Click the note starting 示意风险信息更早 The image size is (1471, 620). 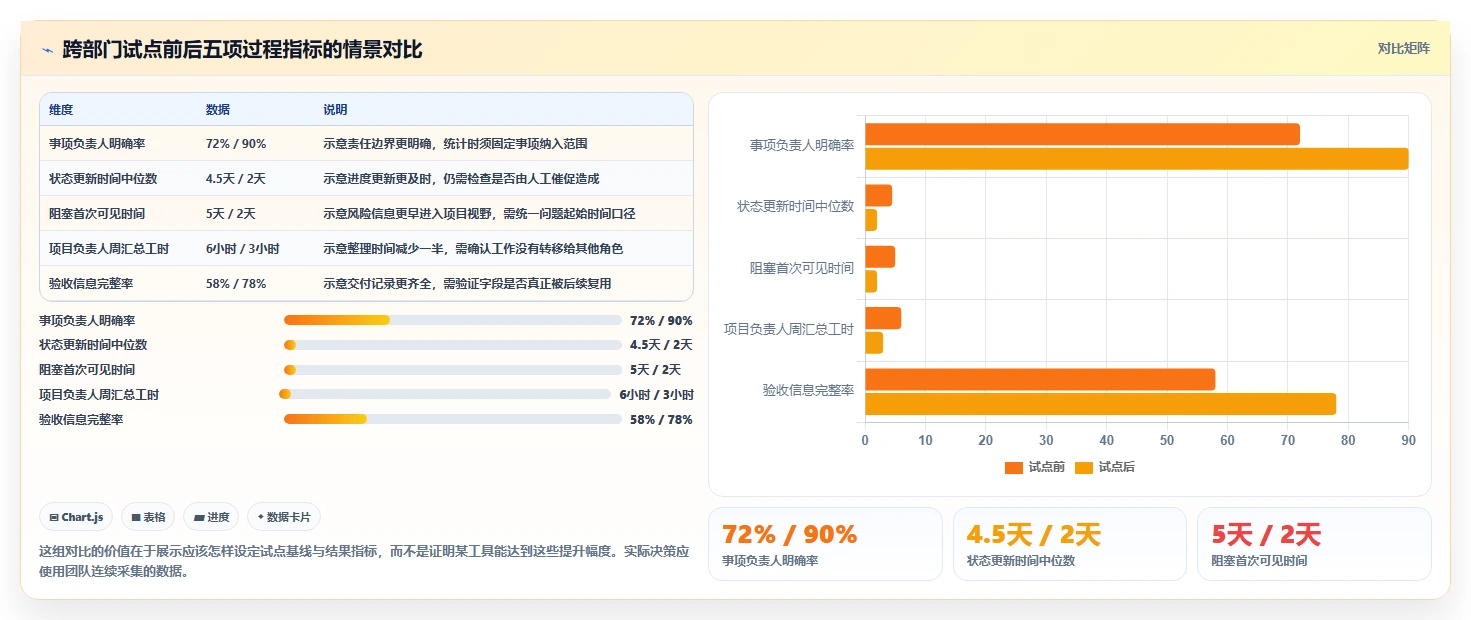(479, 214)
